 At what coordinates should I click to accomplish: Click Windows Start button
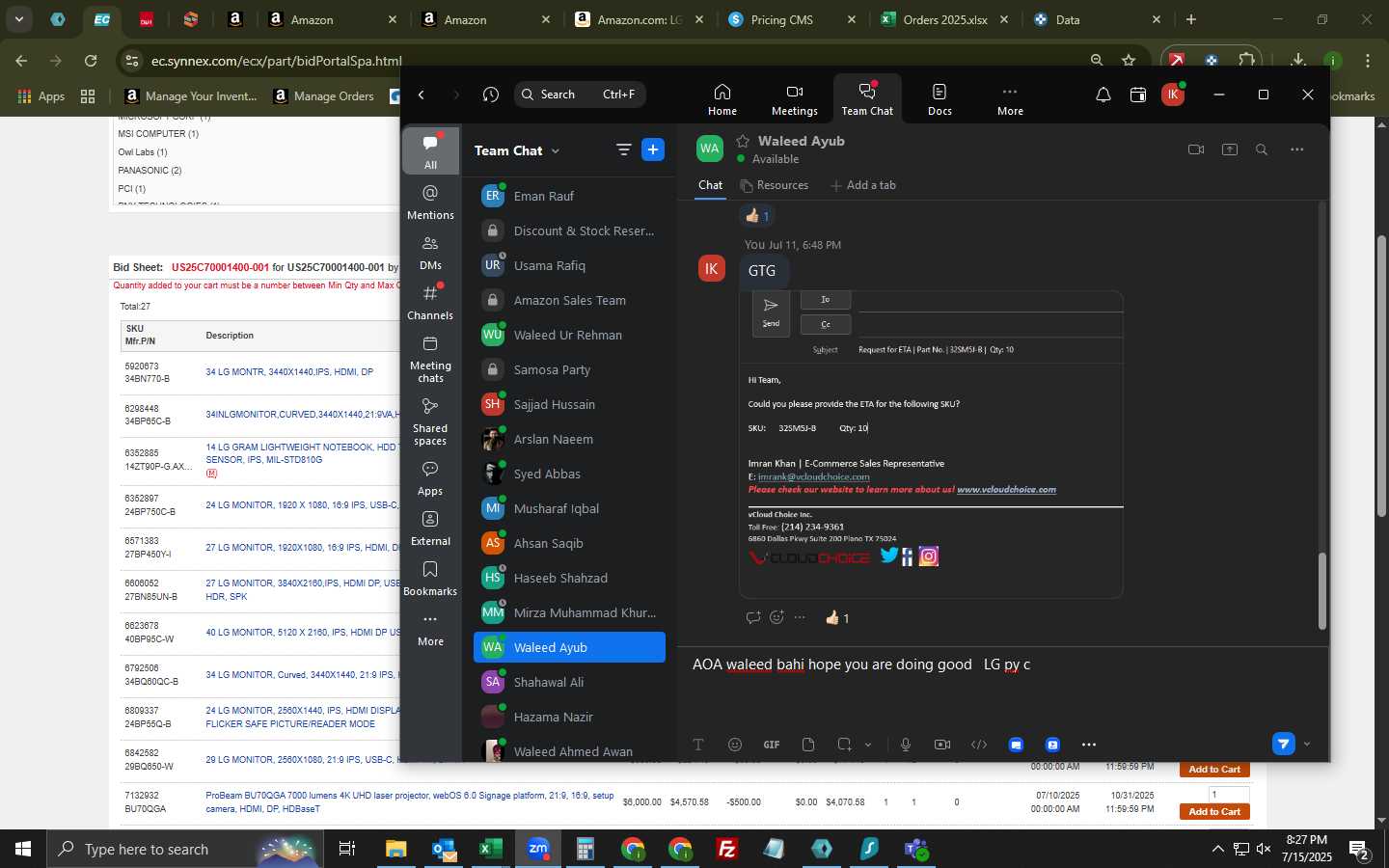point(23,849)
